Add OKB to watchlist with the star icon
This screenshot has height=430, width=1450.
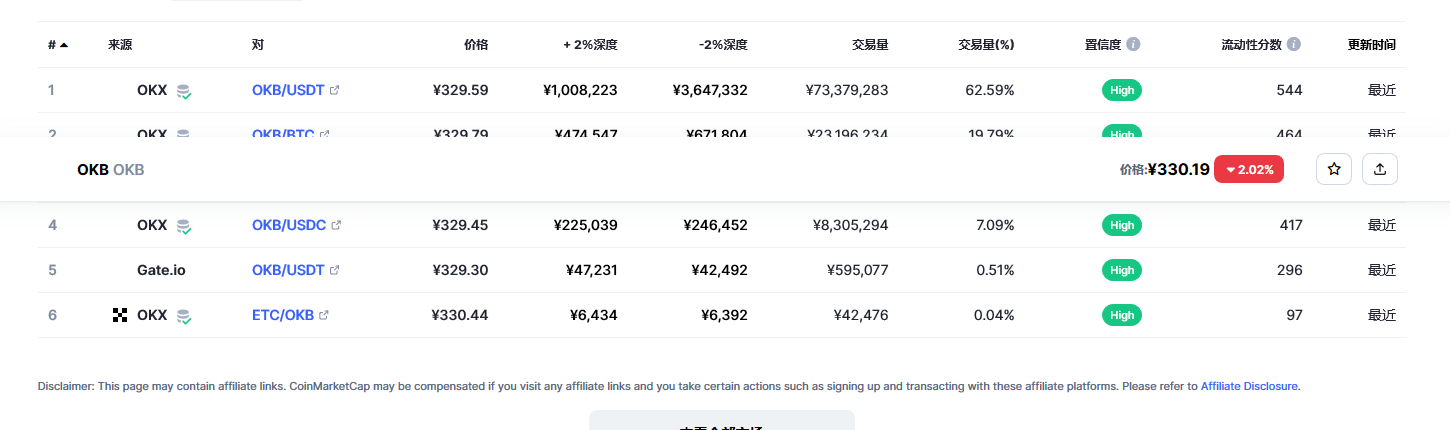[1333, 170]
